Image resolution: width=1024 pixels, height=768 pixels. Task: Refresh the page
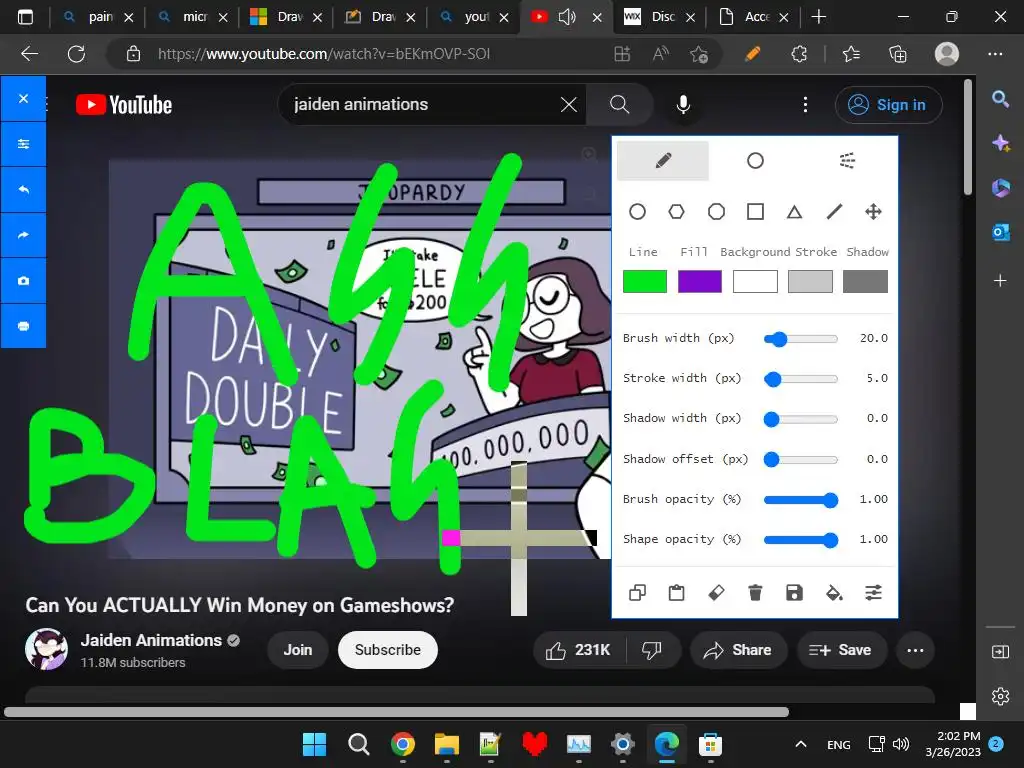(76, 54)
